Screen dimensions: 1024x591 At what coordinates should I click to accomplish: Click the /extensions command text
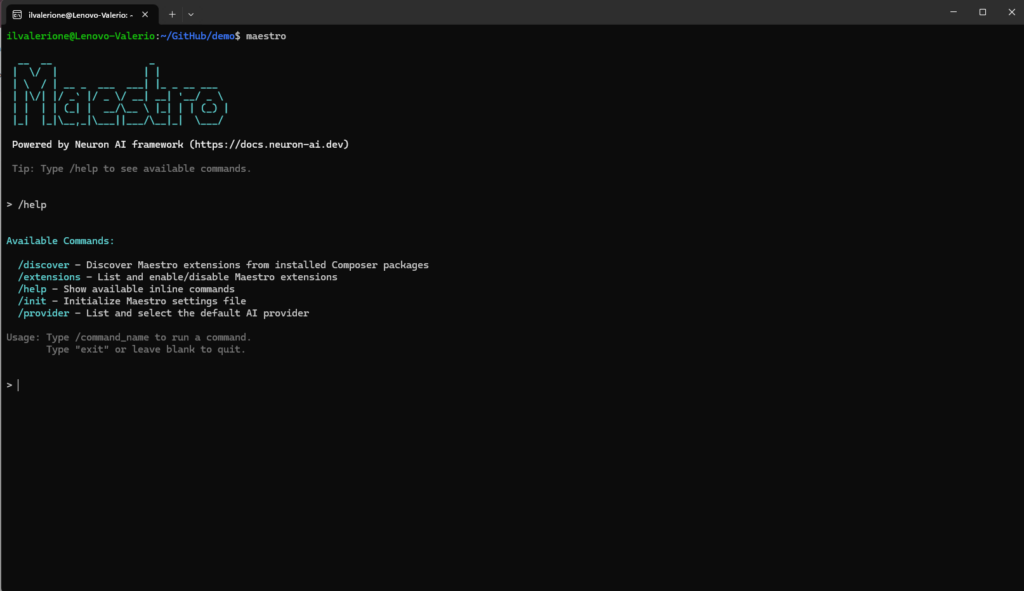click(x=49, y=277)
